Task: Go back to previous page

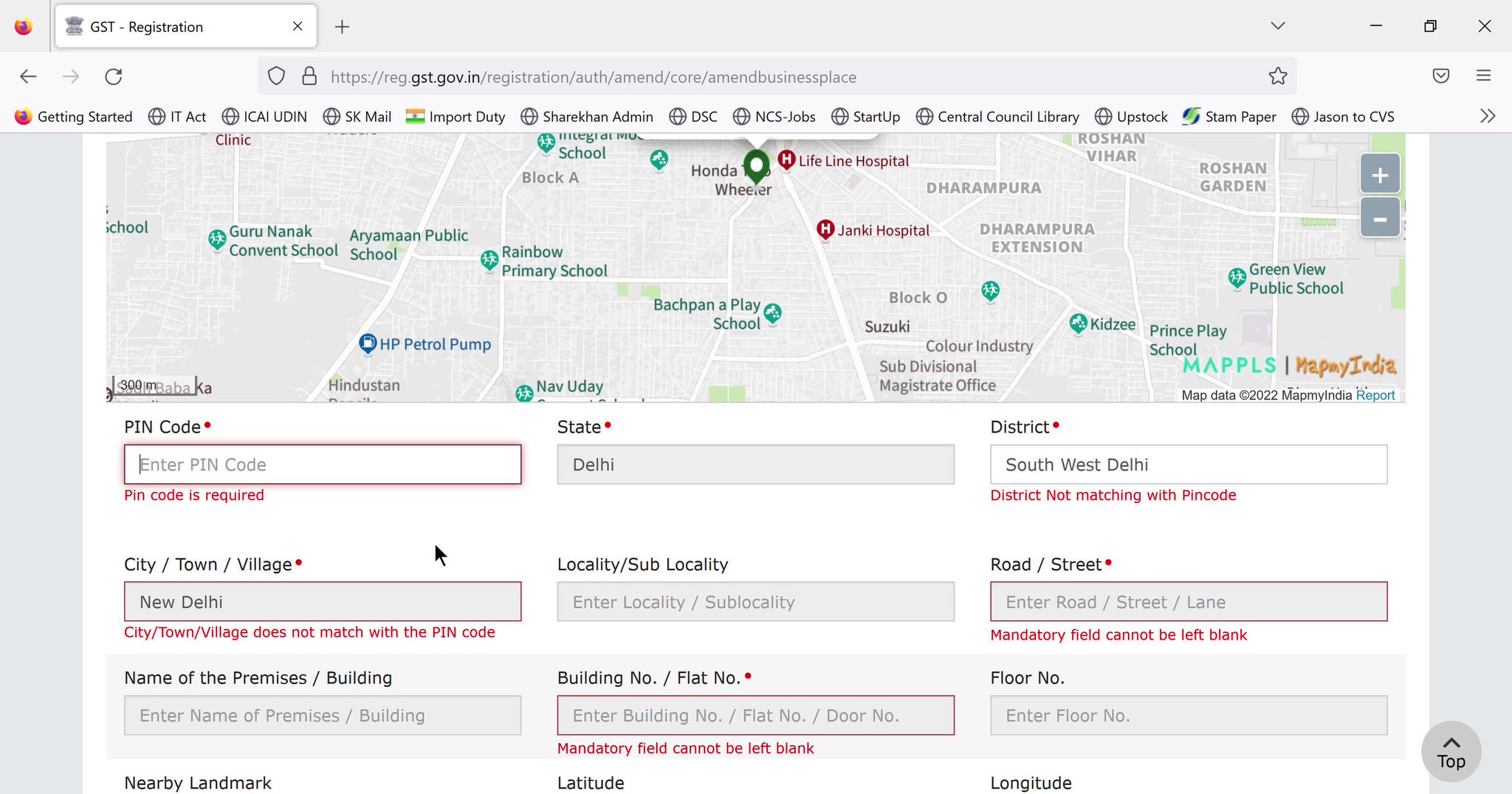Action: coord(28,76)
